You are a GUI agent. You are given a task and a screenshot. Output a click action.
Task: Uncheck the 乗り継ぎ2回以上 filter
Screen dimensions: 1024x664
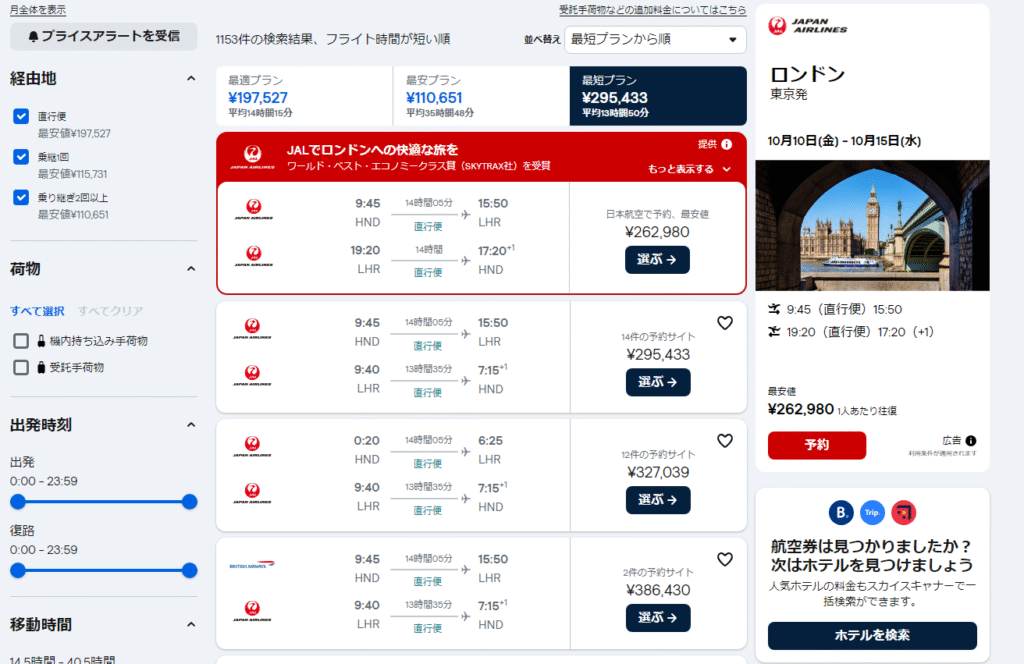point(21,197)
